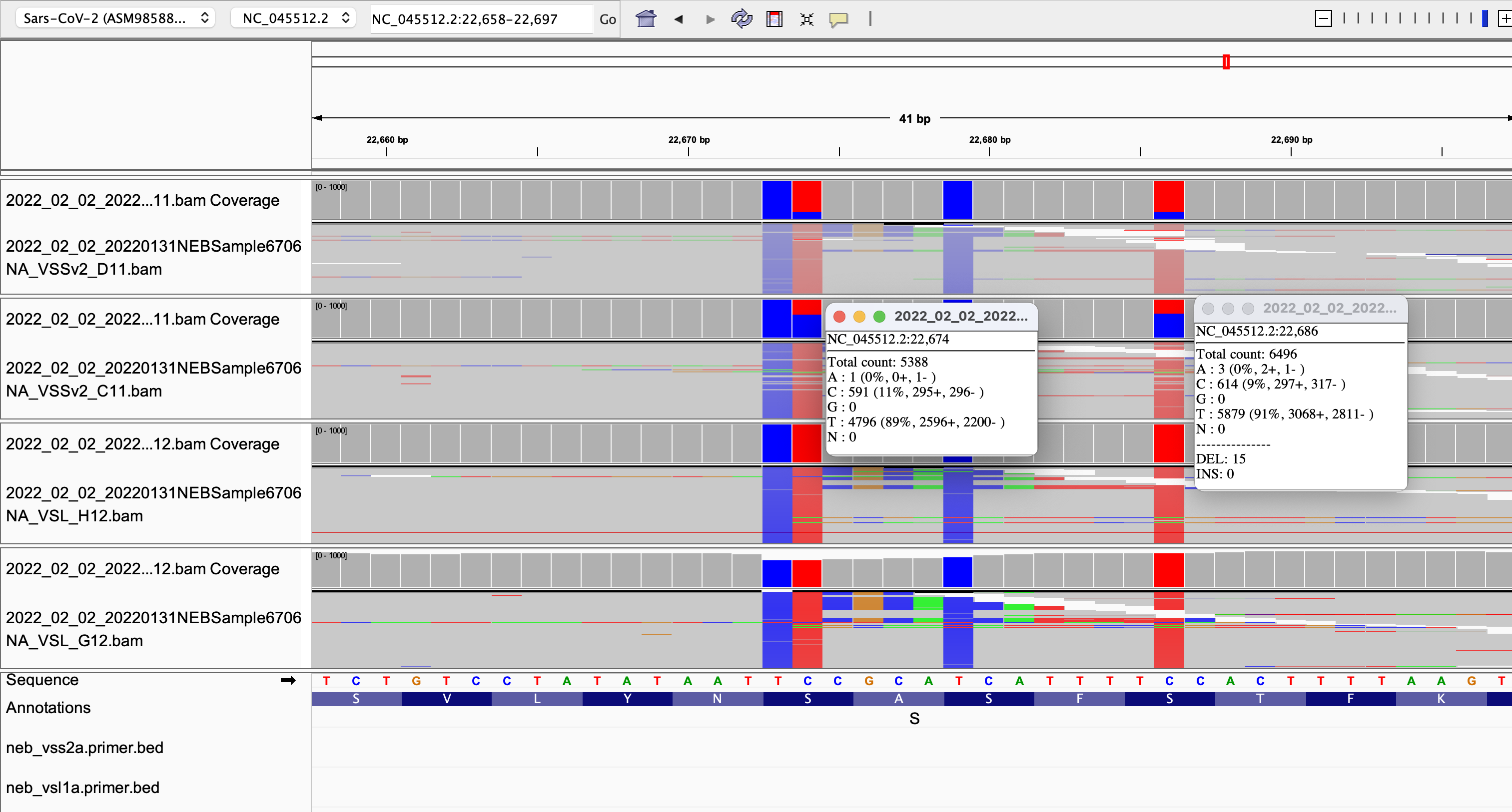This screenshot has width=1512, height=812.
Task: Open the region of interest tool icon
Action: tap(774, 19)
